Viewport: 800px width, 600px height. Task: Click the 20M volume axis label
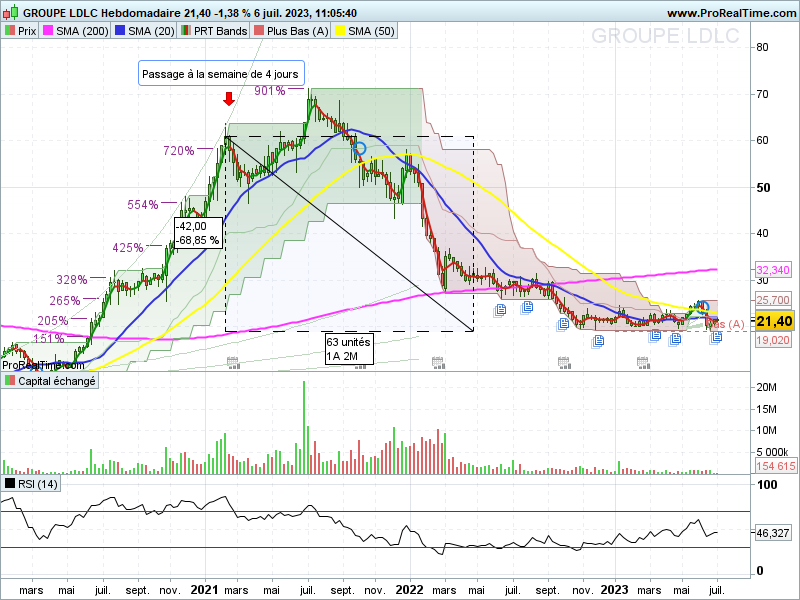pyautogui.click(x=766, y=387)
